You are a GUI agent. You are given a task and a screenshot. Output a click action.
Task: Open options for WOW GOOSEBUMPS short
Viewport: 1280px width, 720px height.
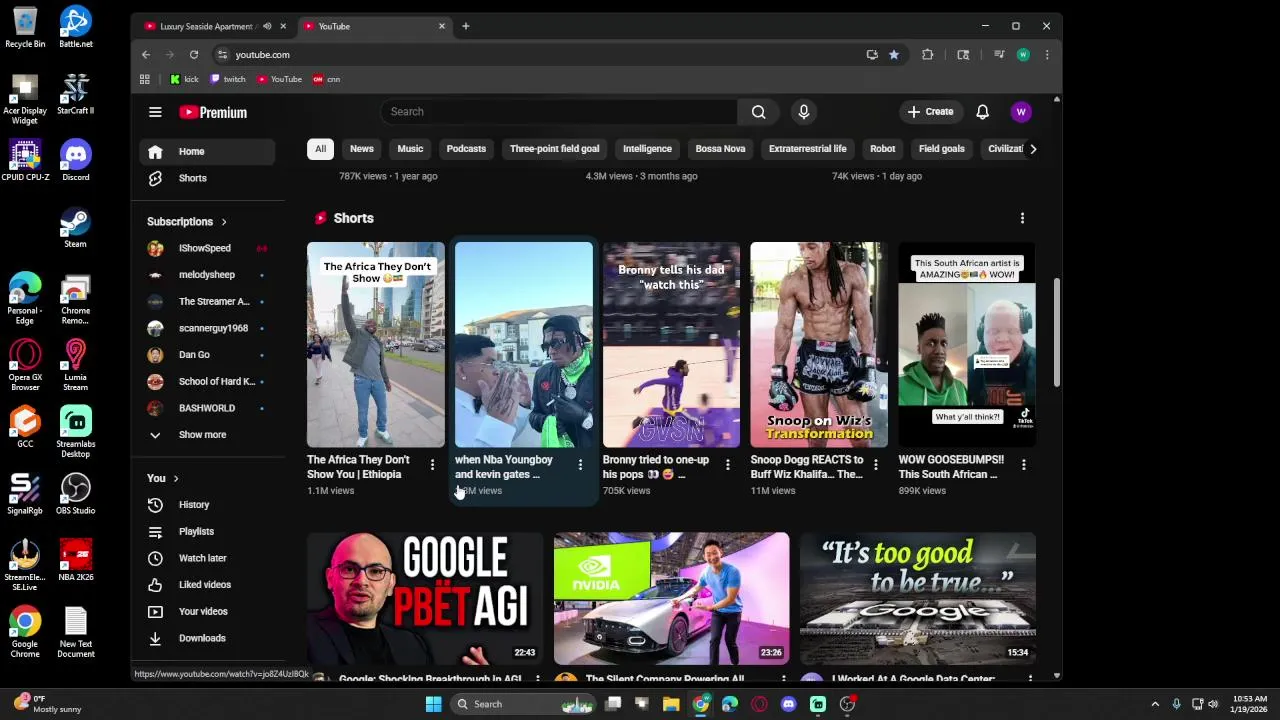tap(1023, 464)
